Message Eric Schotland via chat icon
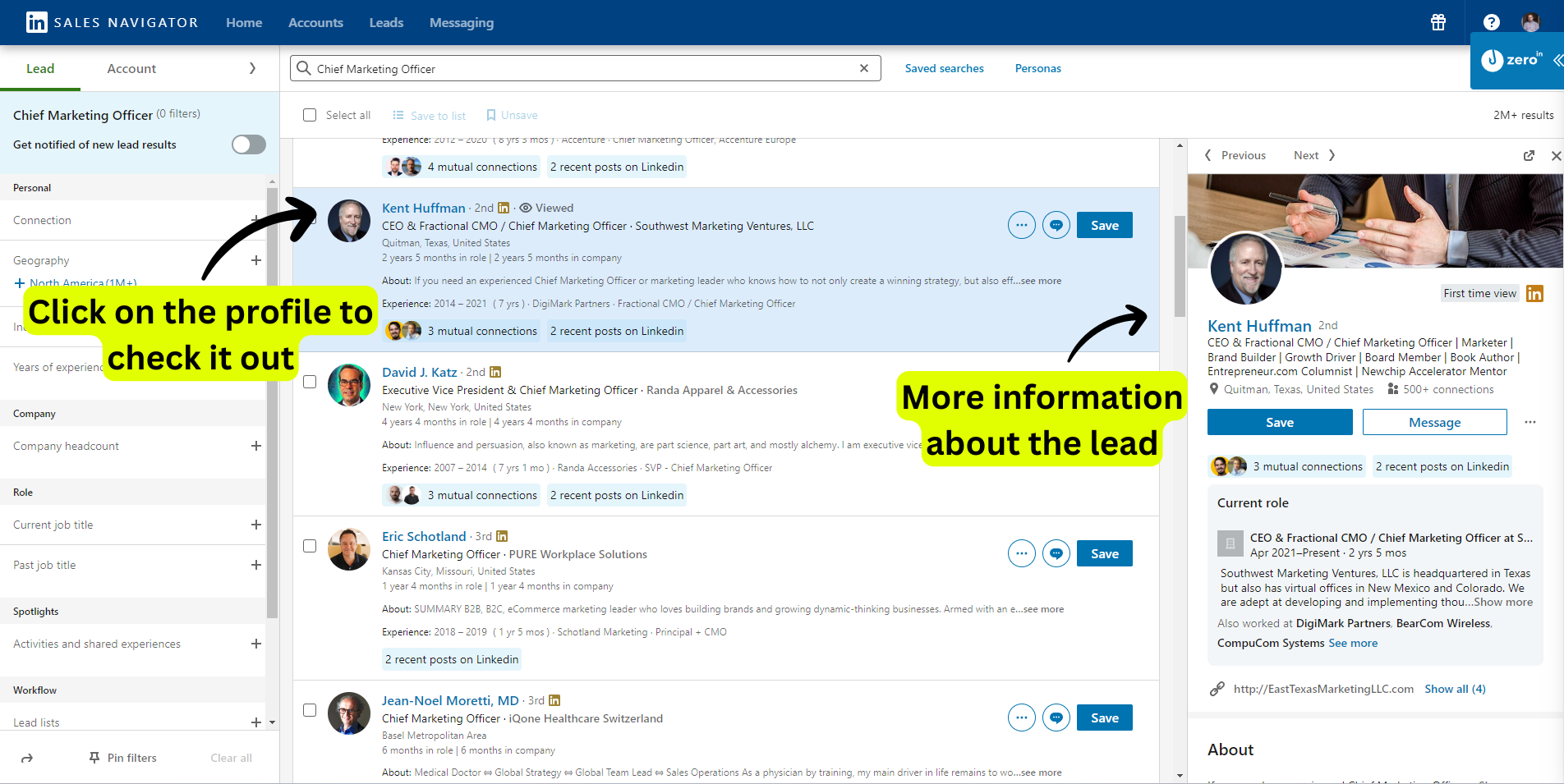The width and height of the screenshot is (1564, 784). 1056,553
